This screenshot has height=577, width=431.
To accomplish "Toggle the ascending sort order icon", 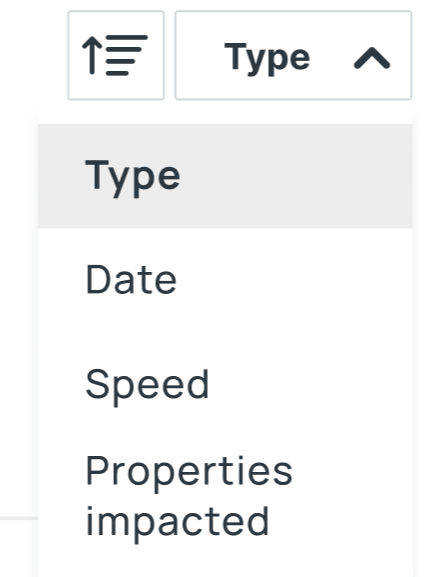I will pos(116,55).
